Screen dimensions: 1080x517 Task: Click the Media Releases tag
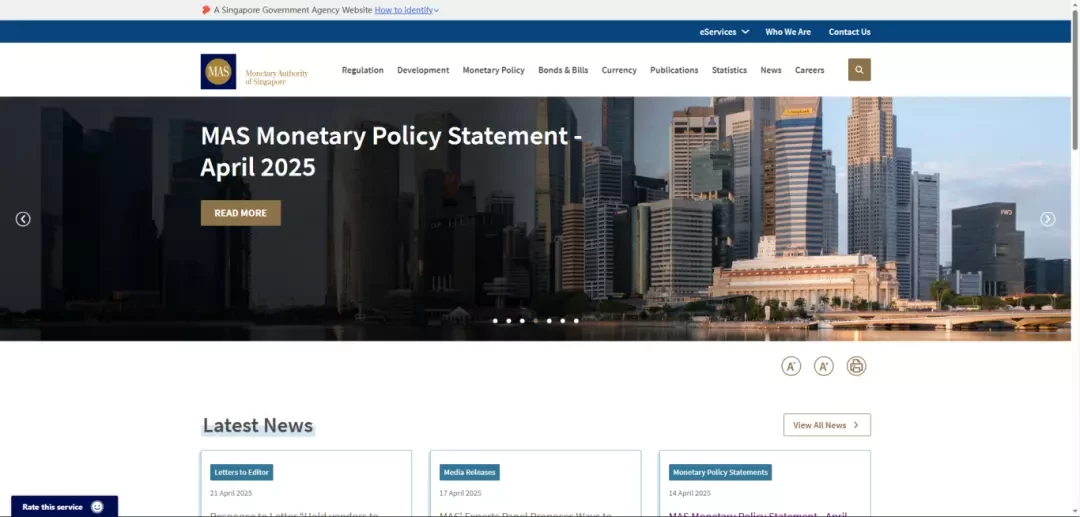[x=470, y=472]
